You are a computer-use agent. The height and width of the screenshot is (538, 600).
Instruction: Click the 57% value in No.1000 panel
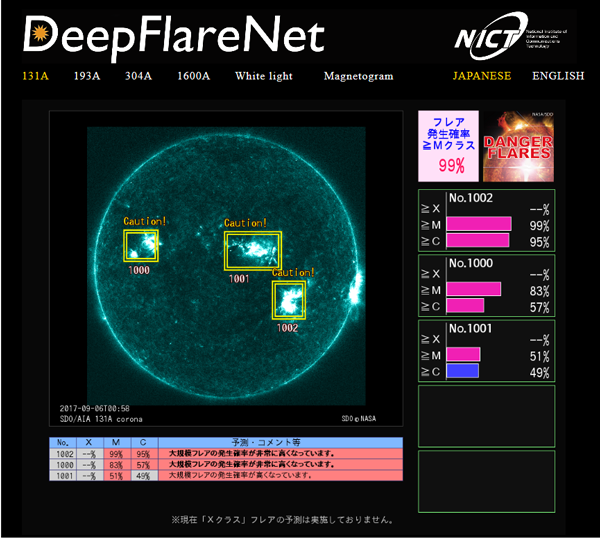point(540,307)
